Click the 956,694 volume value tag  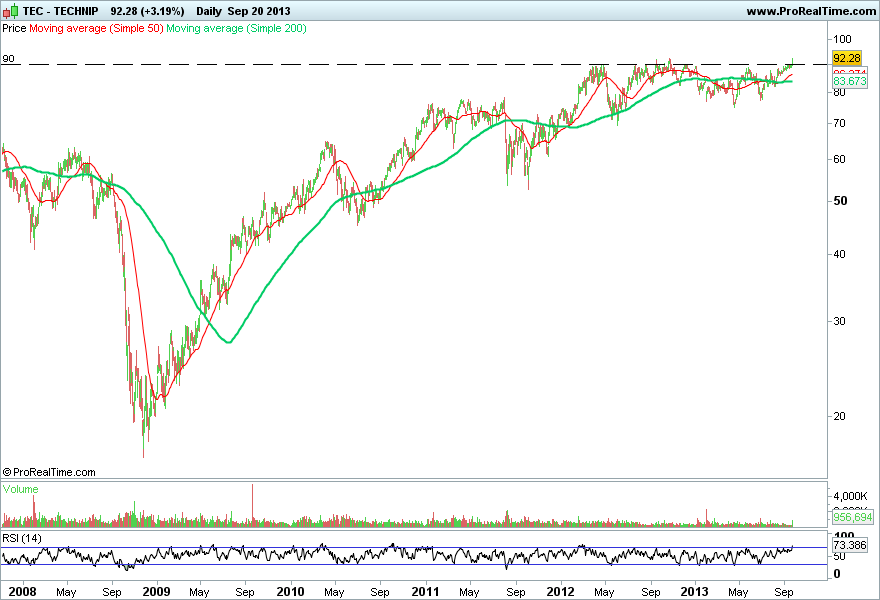pos(852,517)
